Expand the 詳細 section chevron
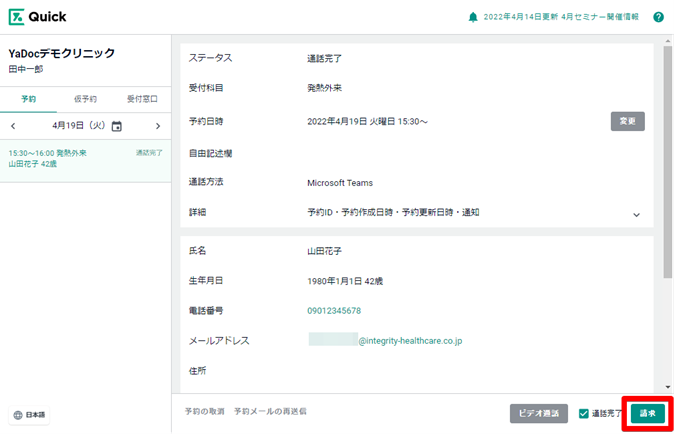 click(636, 213)
